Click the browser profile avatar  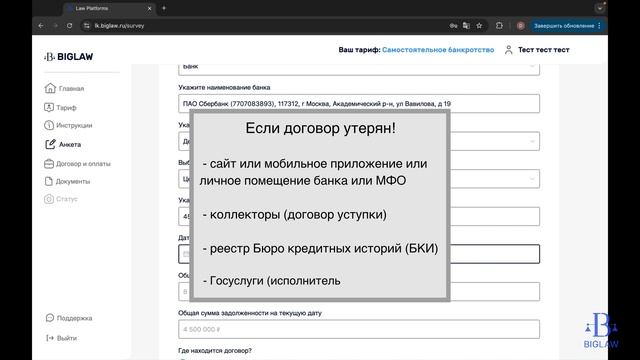[x=520, y=25]
